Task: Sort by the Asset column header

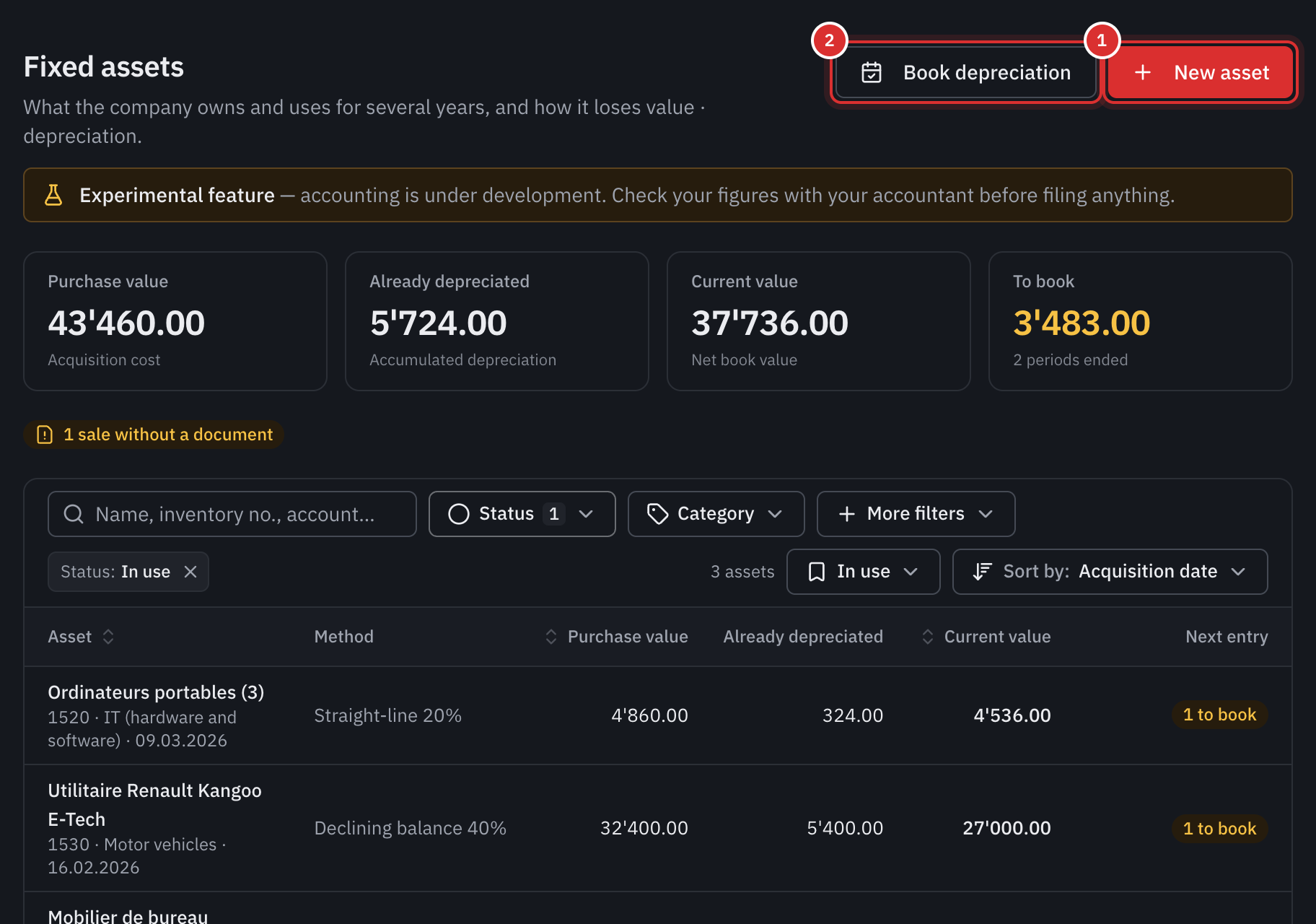Action: 81,637
